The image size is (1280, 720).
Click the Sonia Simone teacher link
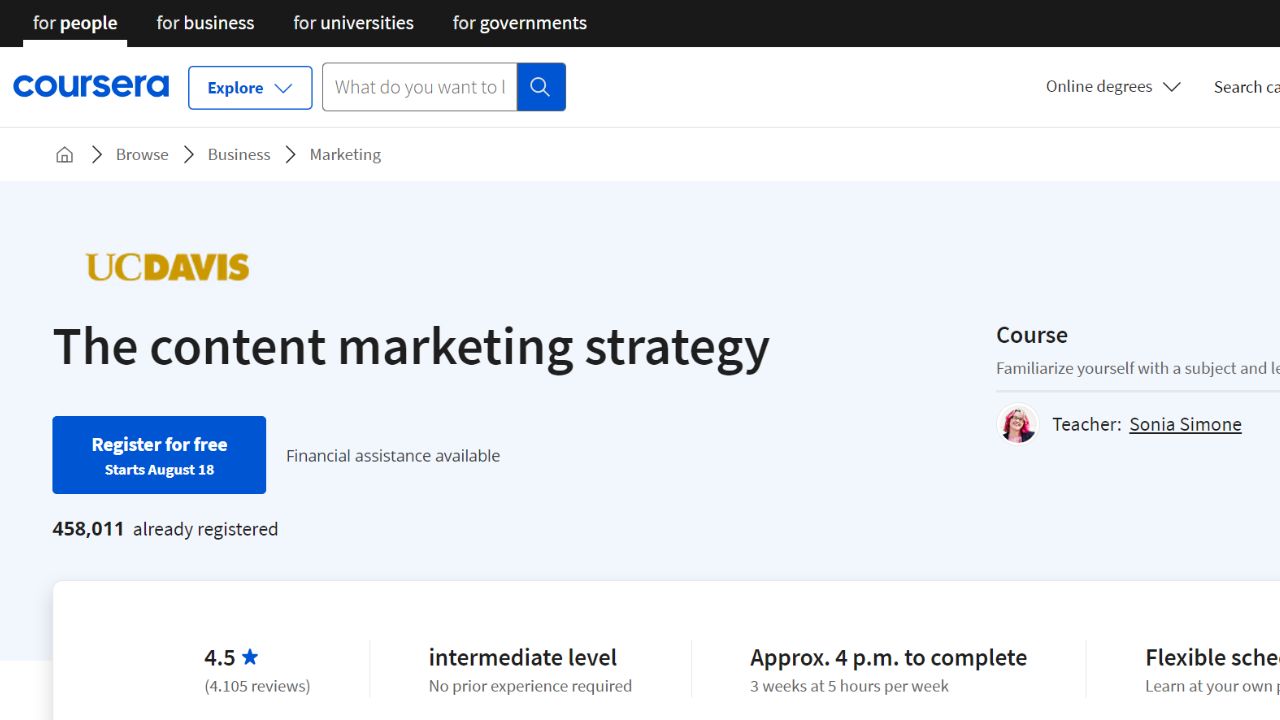pyautogui.click(x=1185, y=424)
